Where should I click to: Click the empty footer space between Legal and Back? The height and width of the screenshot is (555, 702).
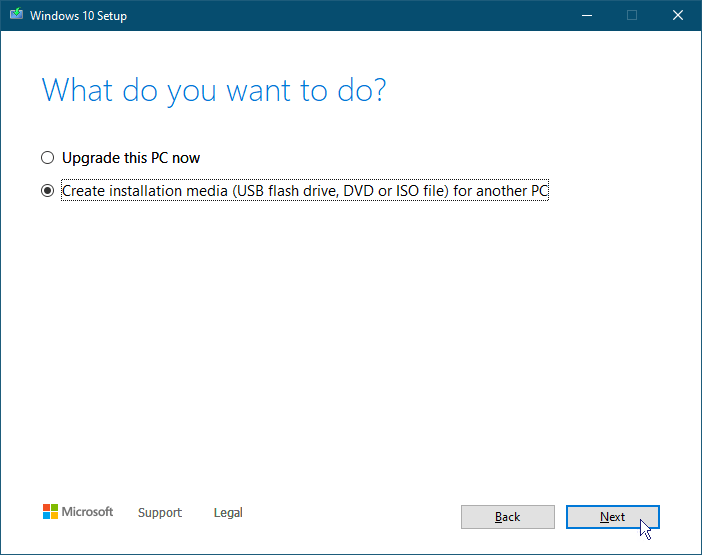pyautogui.click(x=350, y=513)
